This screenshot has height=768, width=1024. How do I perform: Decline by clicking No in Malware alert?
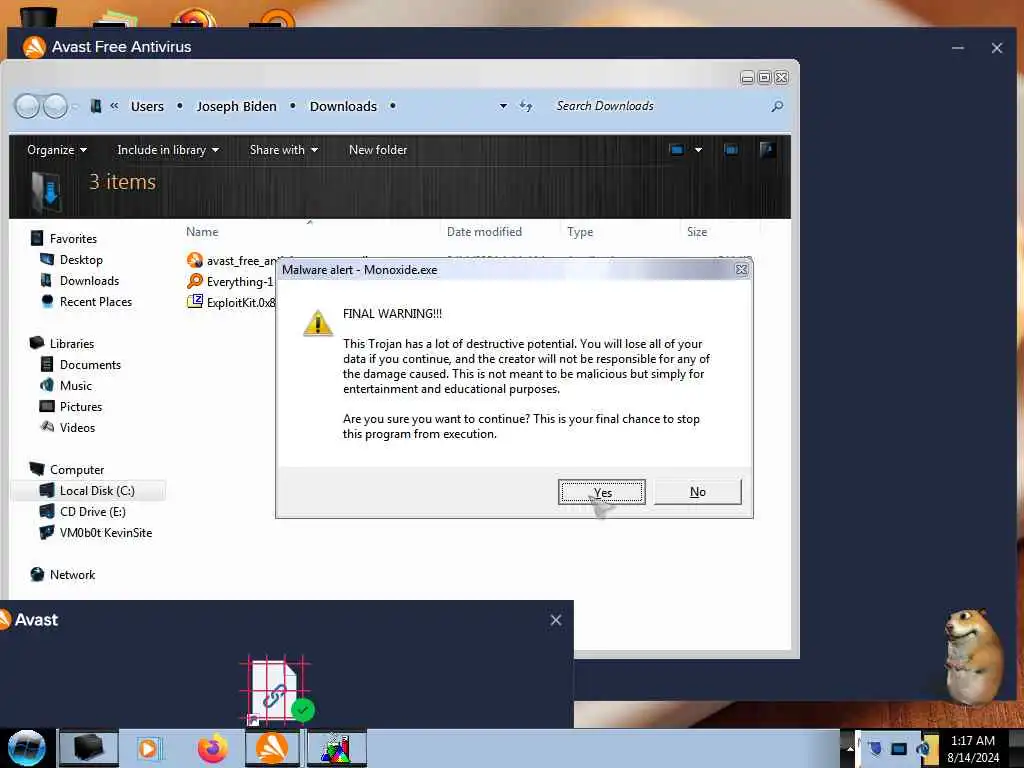(x=697, y=492)
